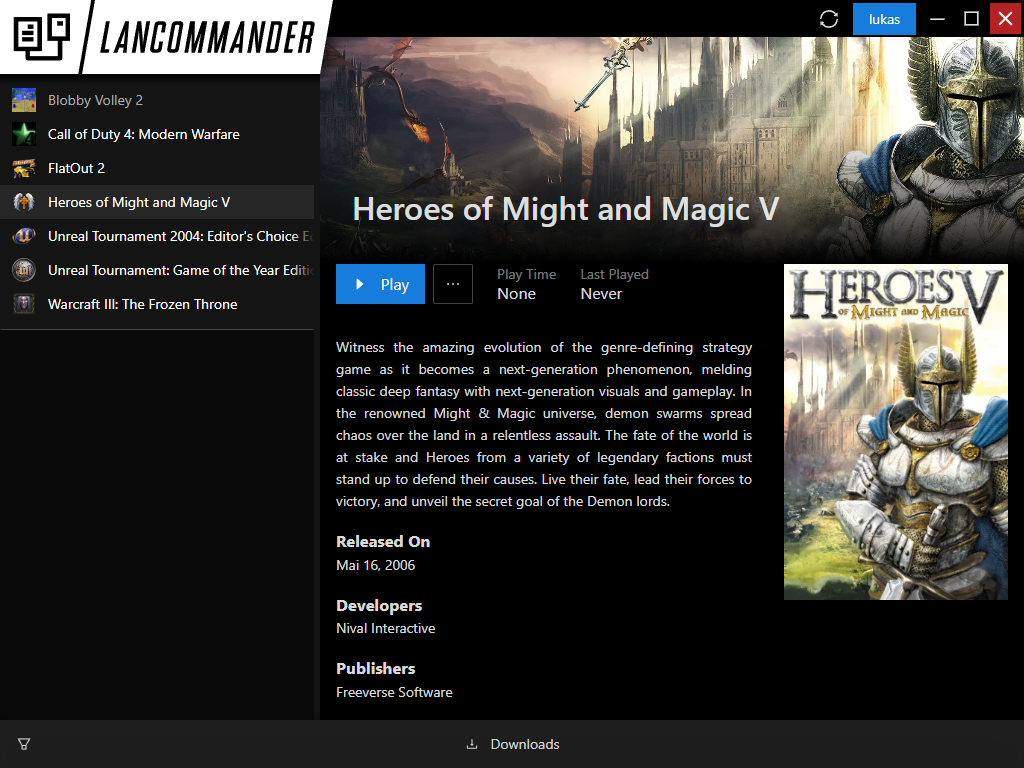Click the Publishers heading
Viewport: 1024px width, 768px height.
[376, 669]
